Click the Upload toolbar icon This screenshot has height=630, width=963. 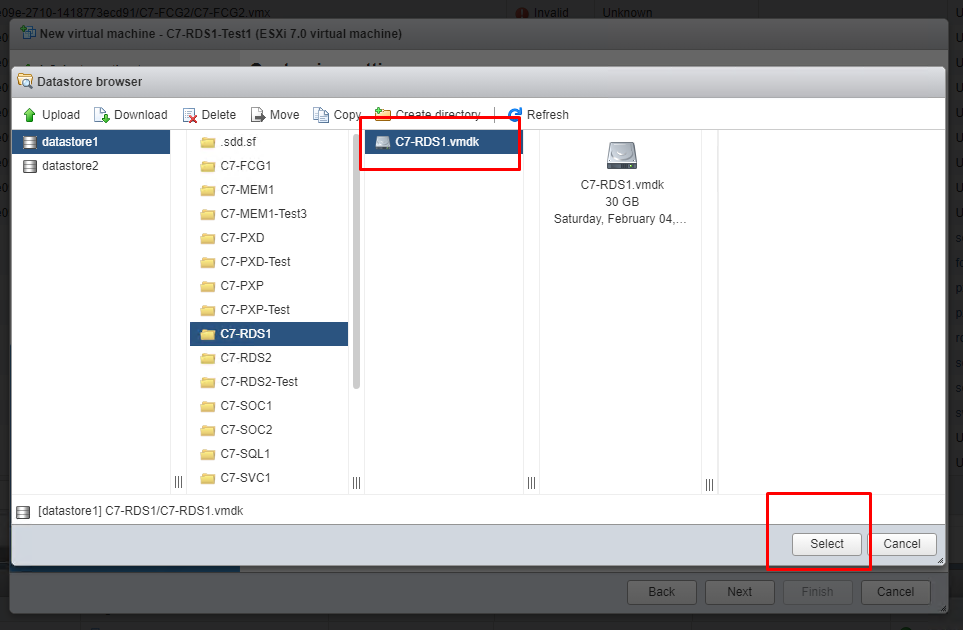(x=30, y=115)
